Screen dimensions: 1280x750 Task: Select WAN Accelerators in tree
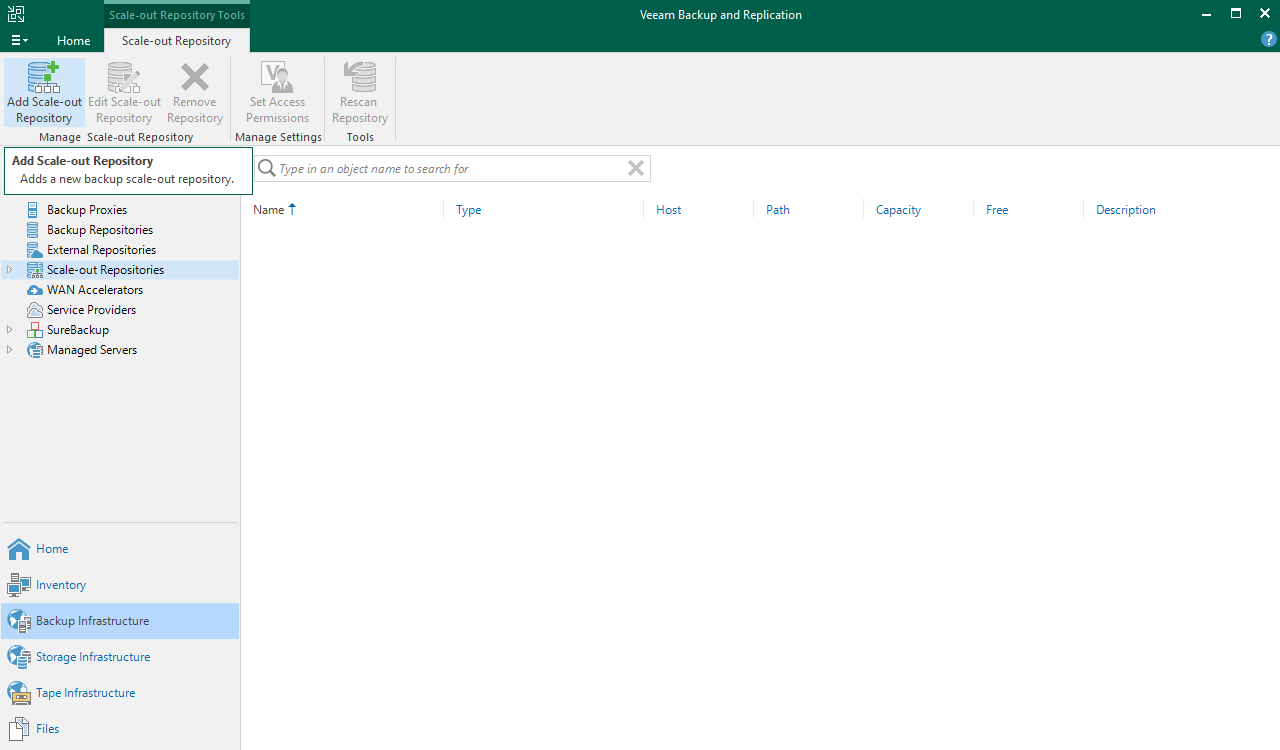point(94,290)
